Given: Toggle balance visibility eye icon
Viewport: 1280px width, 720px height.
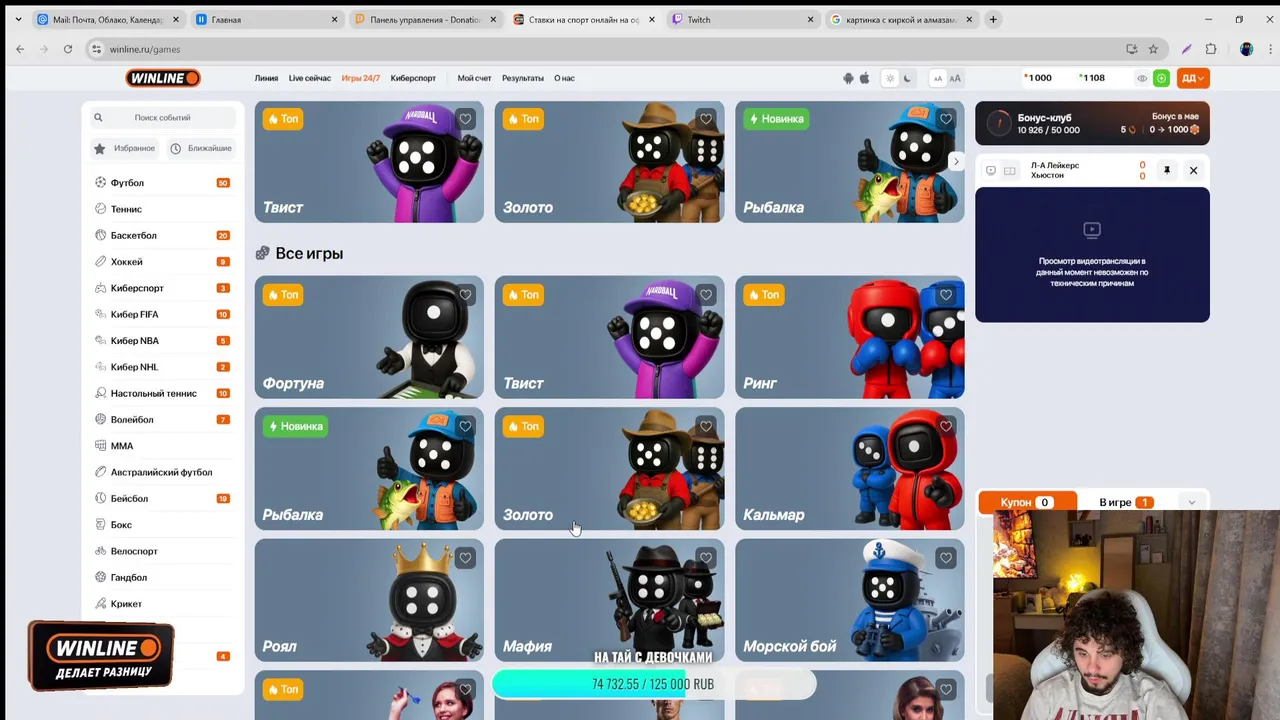Looking at the screenshot, I should tap(1142, 78).
